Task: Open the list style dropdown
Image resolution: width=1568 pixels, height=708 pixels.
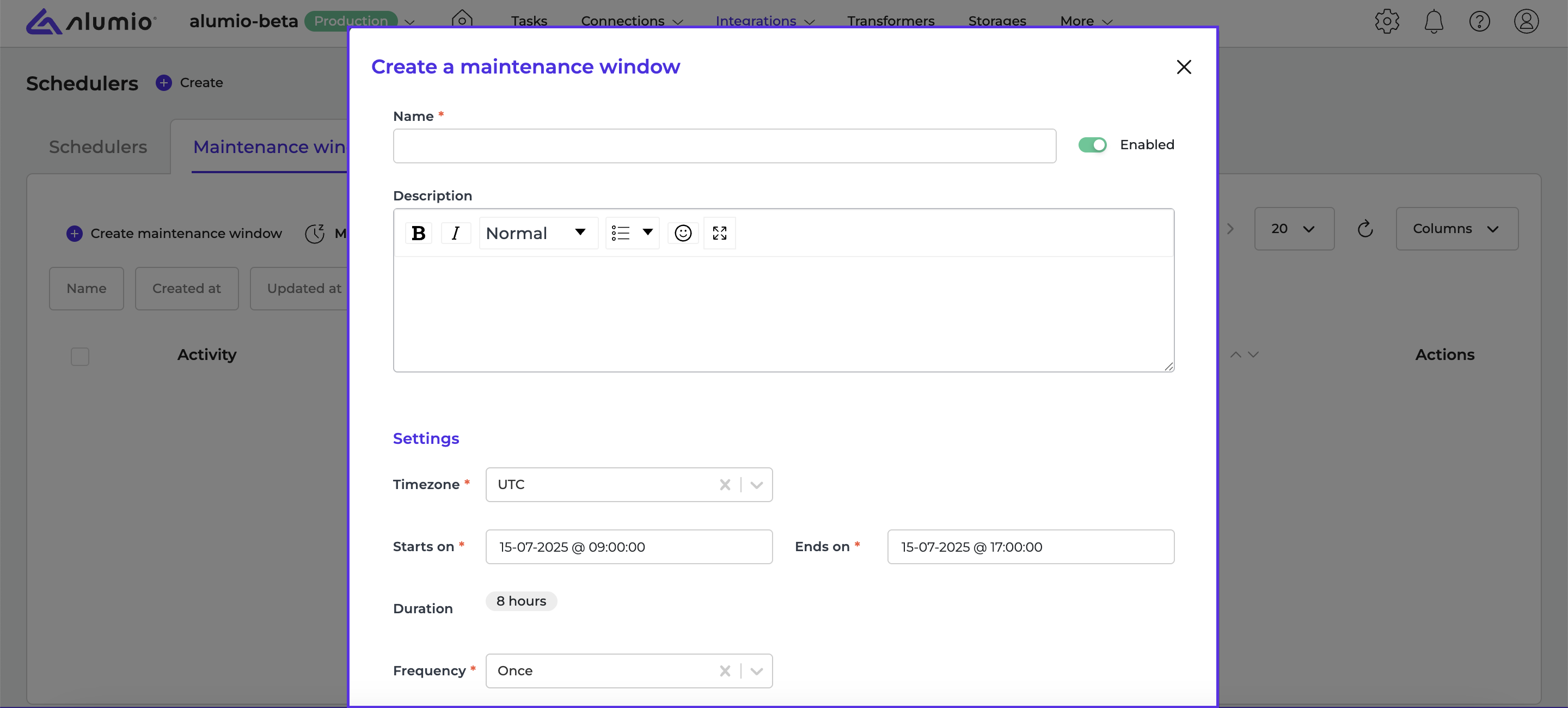Action: (632, 233)
